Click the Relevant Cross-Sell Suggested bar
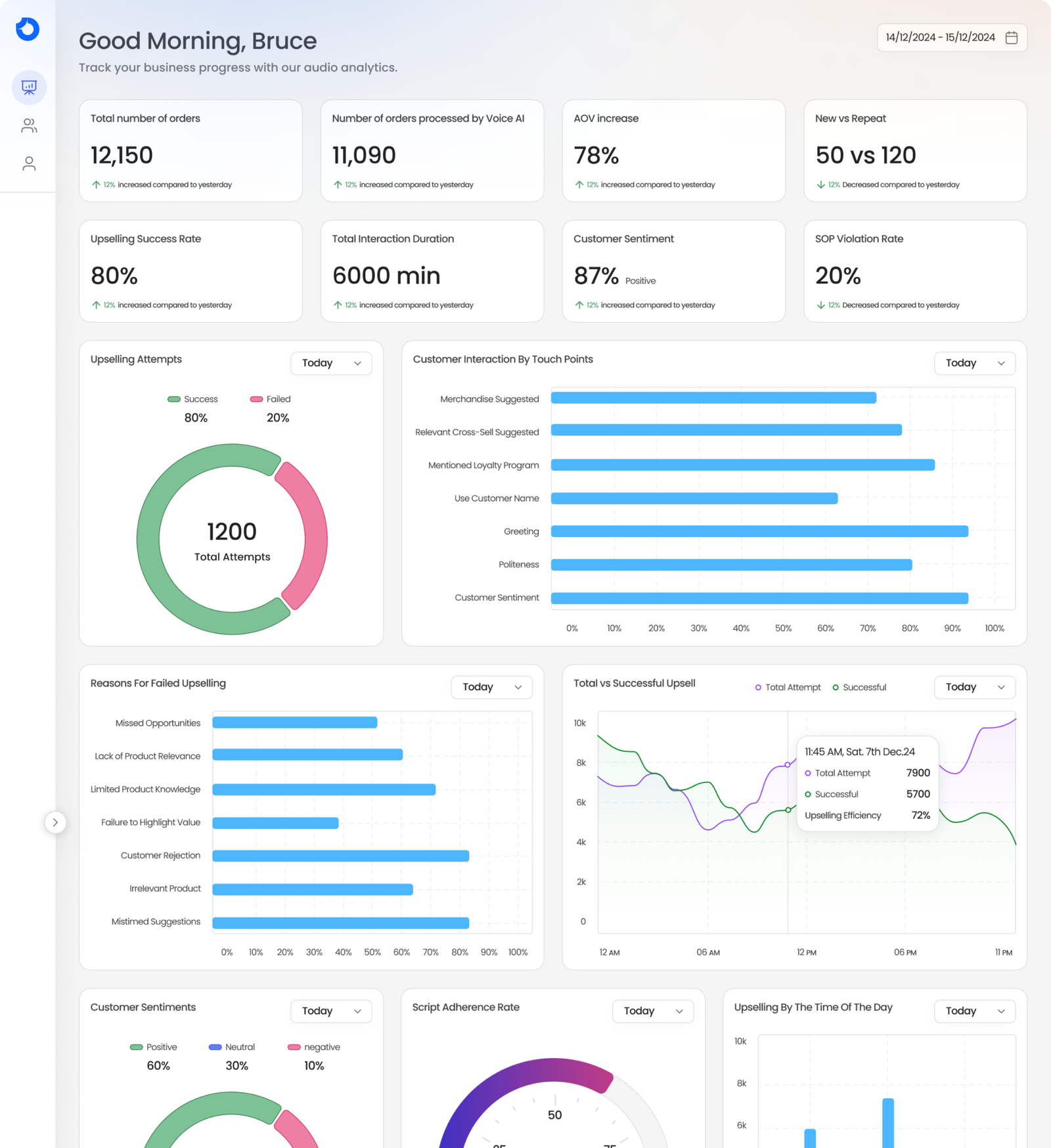The width and height of the screenshot is (1051, 1148). click(x=727, y=430)
